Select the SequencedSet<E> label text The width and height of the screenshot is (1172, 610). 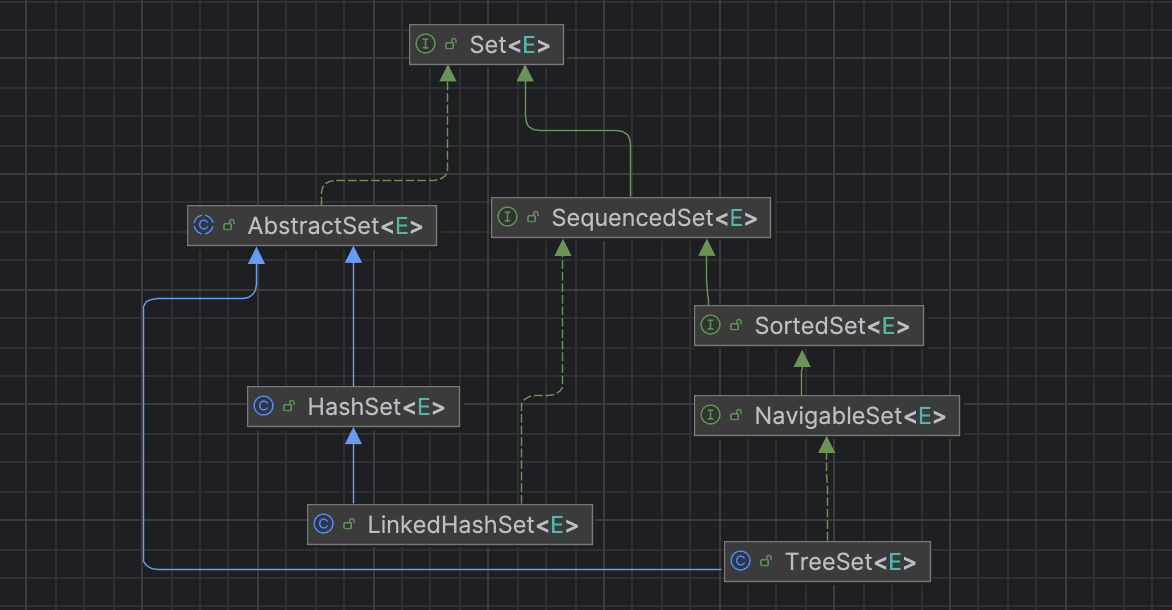[x=654, y=218]
